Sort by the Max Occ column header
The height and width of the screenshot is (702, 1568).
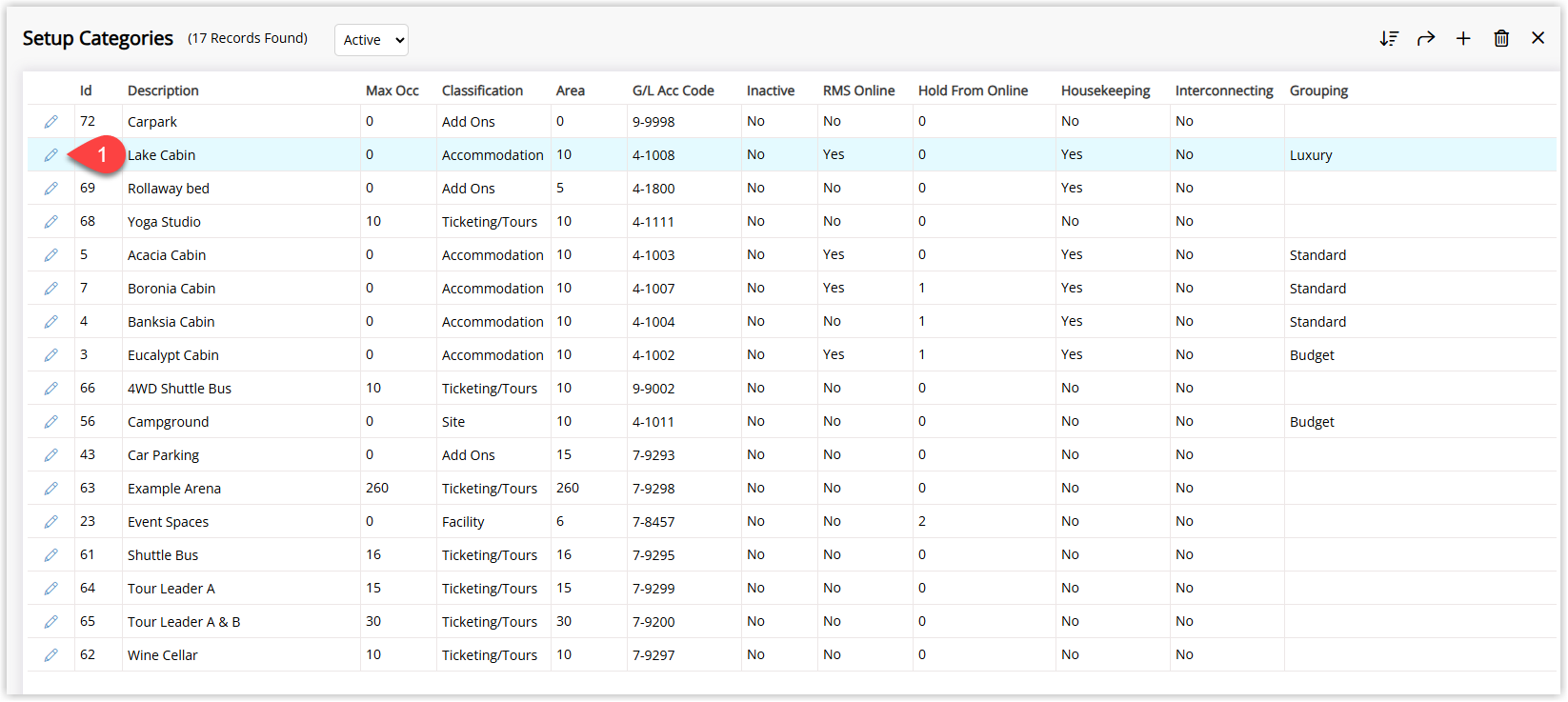(392, 90)
